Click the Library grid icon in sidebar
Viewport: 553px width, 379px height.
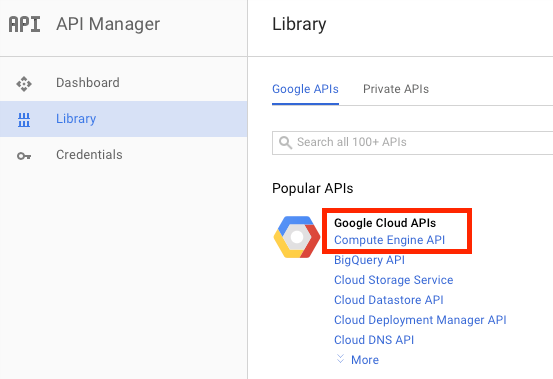[x=24, y=120]
